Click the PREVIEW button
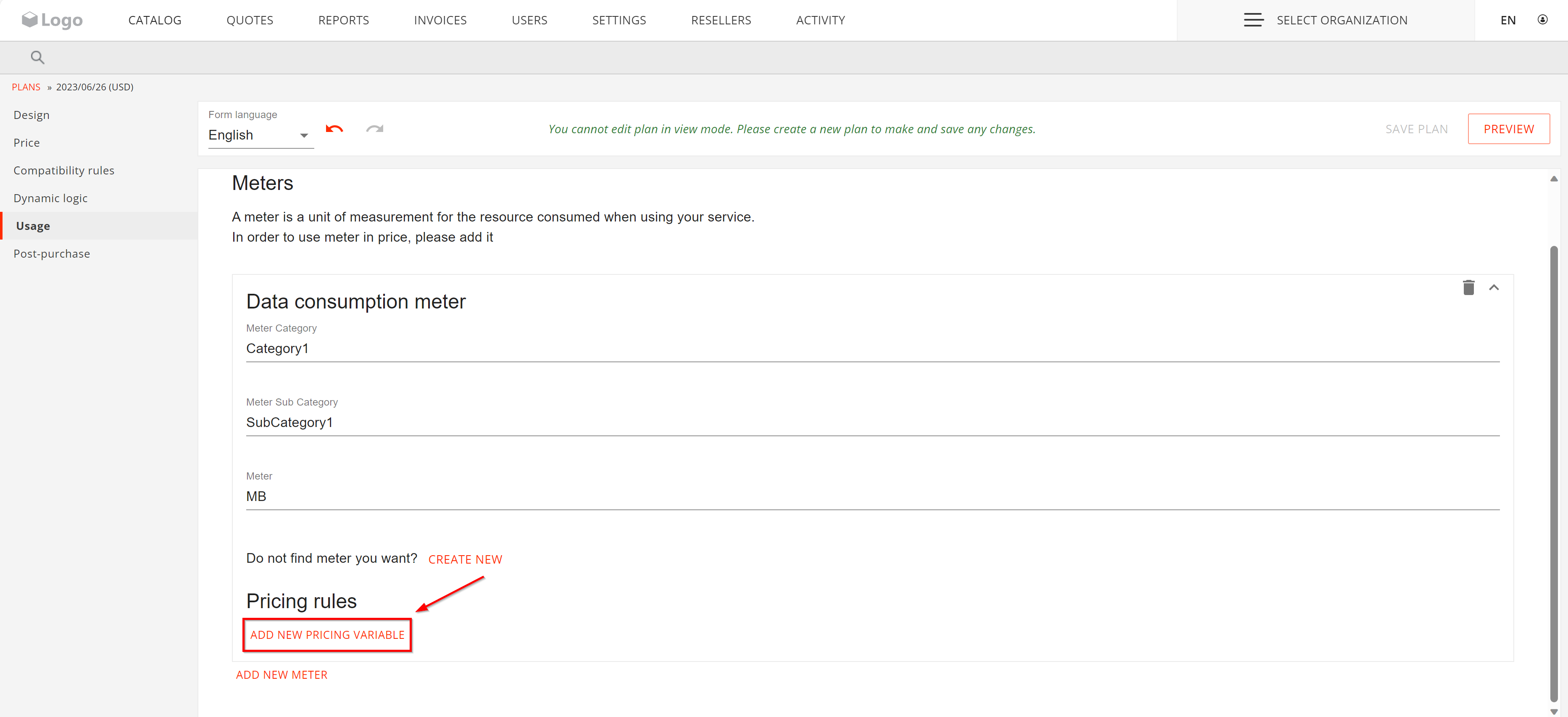This screenshot has height=717, width=1568. point(1508,129)
